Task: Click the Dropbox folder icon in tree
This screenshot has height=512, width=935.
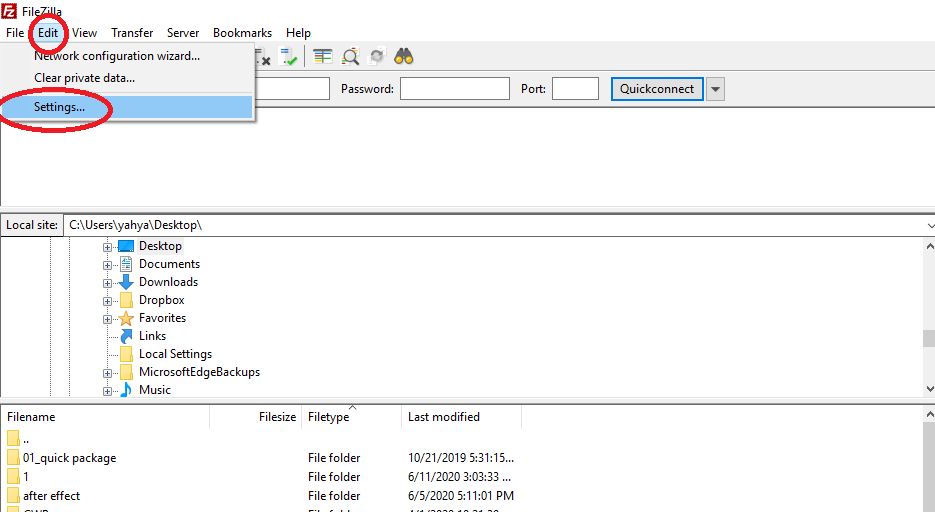Action: click(x=126, y=300)
